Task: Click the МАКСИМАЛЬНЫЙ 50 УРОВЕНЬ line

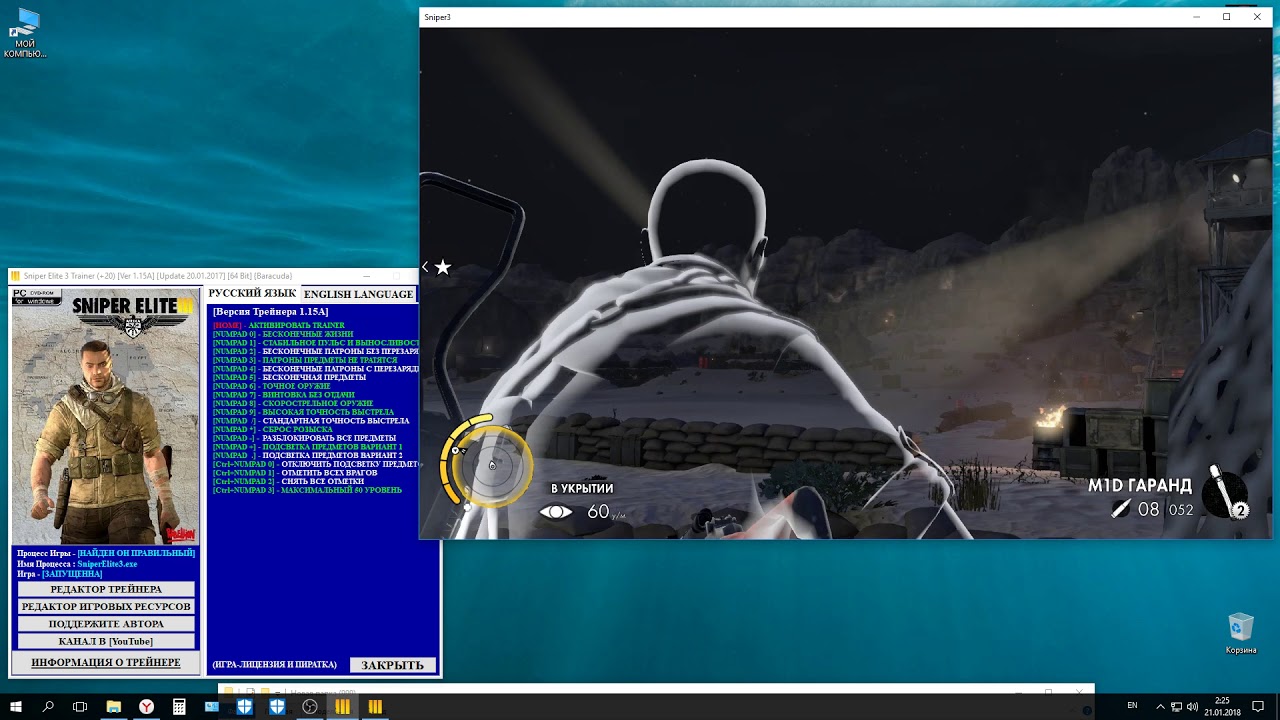Action: pyautogui.click(x=307, y=491)
